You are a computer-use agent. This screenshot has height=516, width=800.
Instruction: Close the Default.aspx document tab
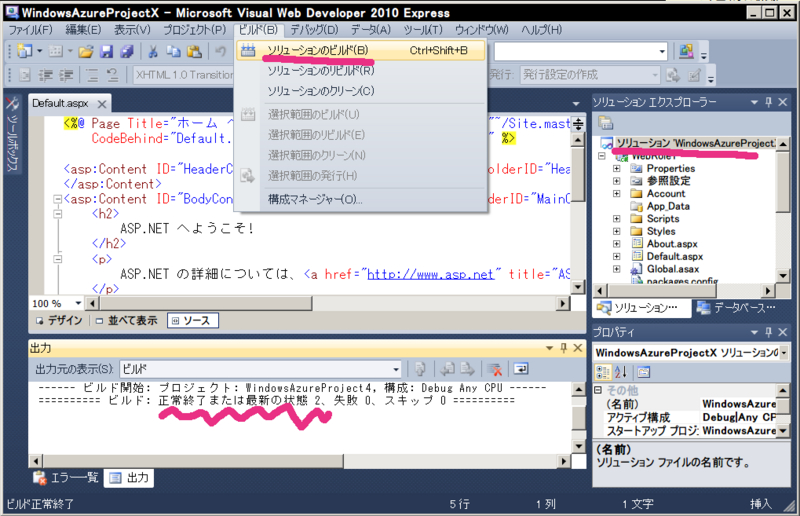(x=102, y=104)
